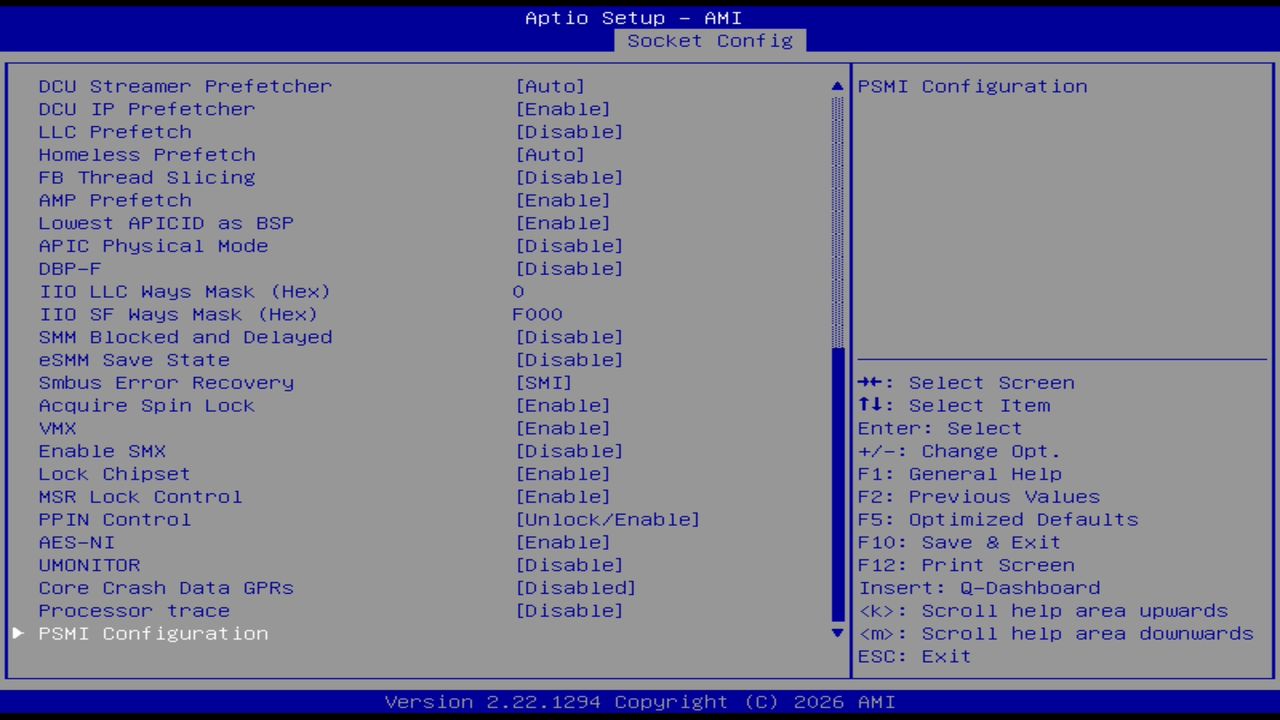This screenshot has height=720, width=1280.
Task: Open the FB Thread Slicing setting
Action: (147, 177)
